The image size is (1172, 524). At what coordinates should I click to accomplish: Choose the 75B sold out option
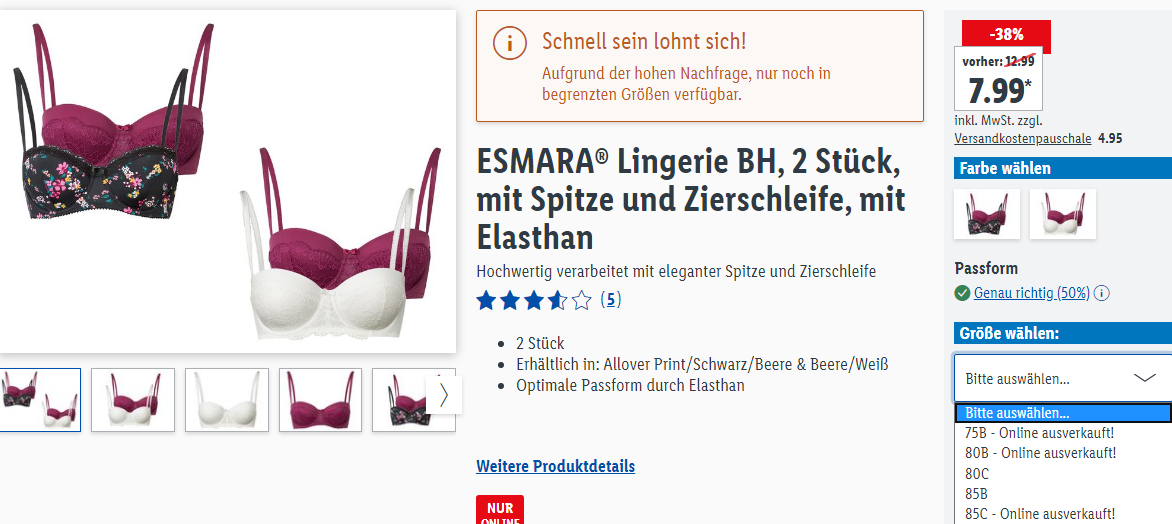(x=1040, y=433)
